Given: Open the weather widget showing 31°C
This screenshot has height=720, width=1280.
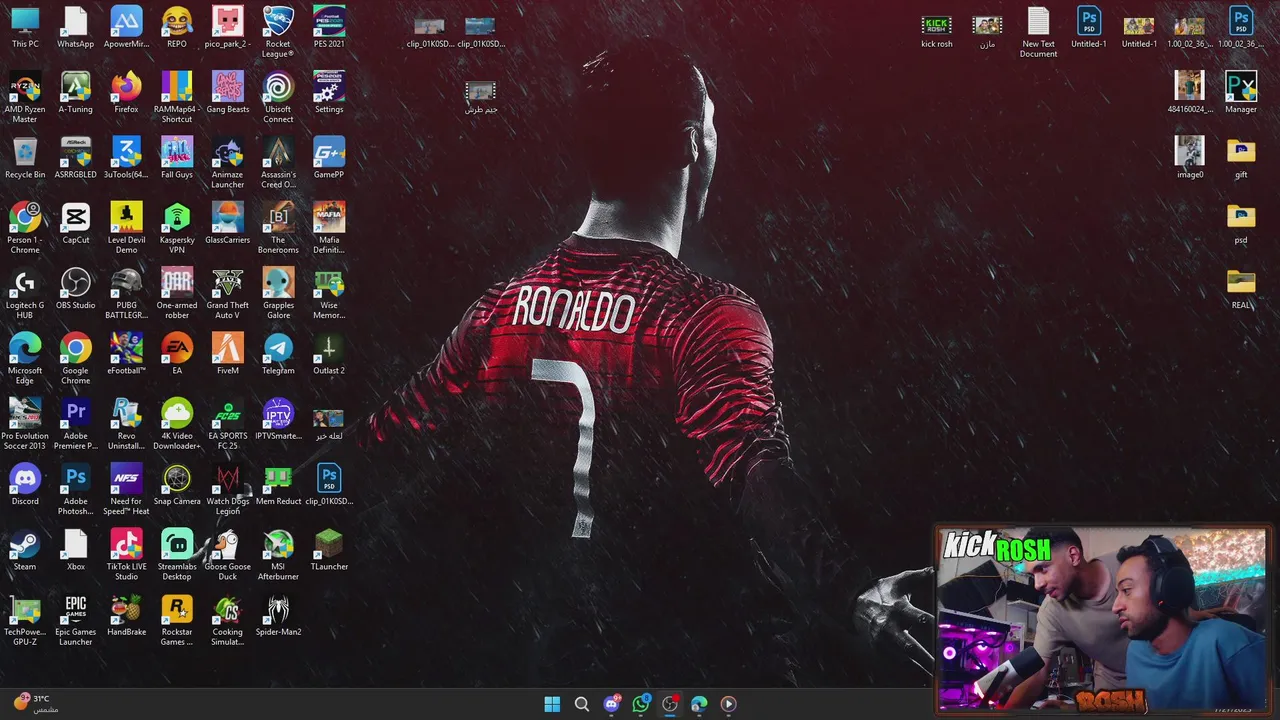Looking at the screenshot, I should point(35,704).
